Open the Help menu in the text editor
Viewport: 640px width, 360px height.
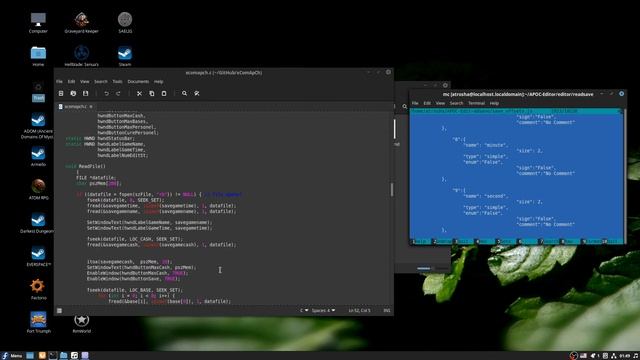tap(158, 82)
